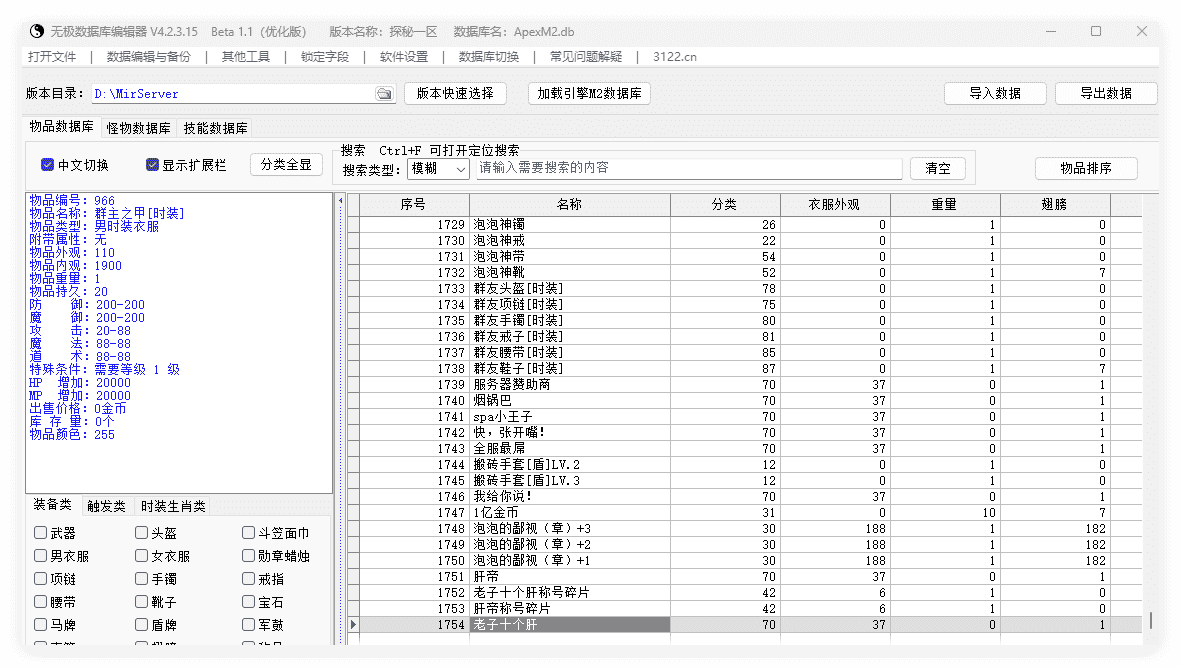1181x667 pixels.
Task: Click the 泡泡的鄙视（章）+3 name cell
Action: point(569,528)
